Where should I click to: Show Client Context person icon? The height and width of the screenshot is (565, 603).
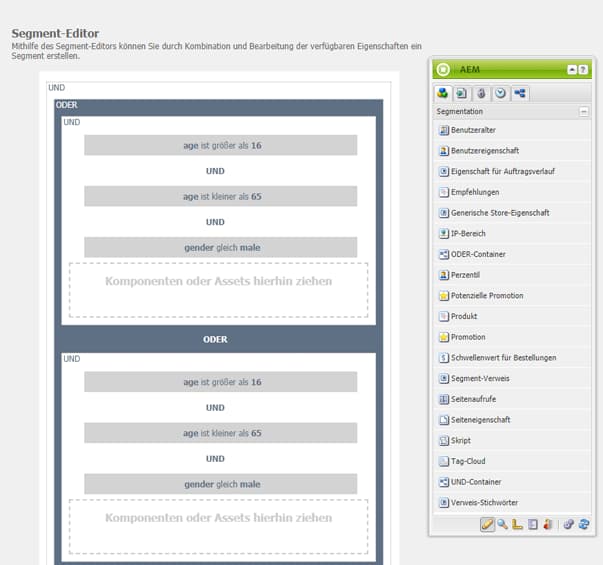(548, 525)
